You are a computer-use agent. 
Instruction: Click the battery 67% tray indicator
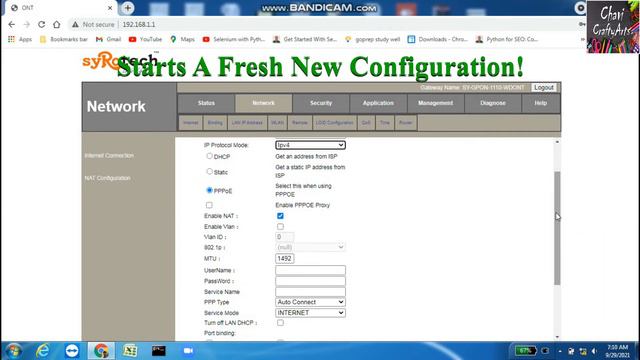(525, 351)
